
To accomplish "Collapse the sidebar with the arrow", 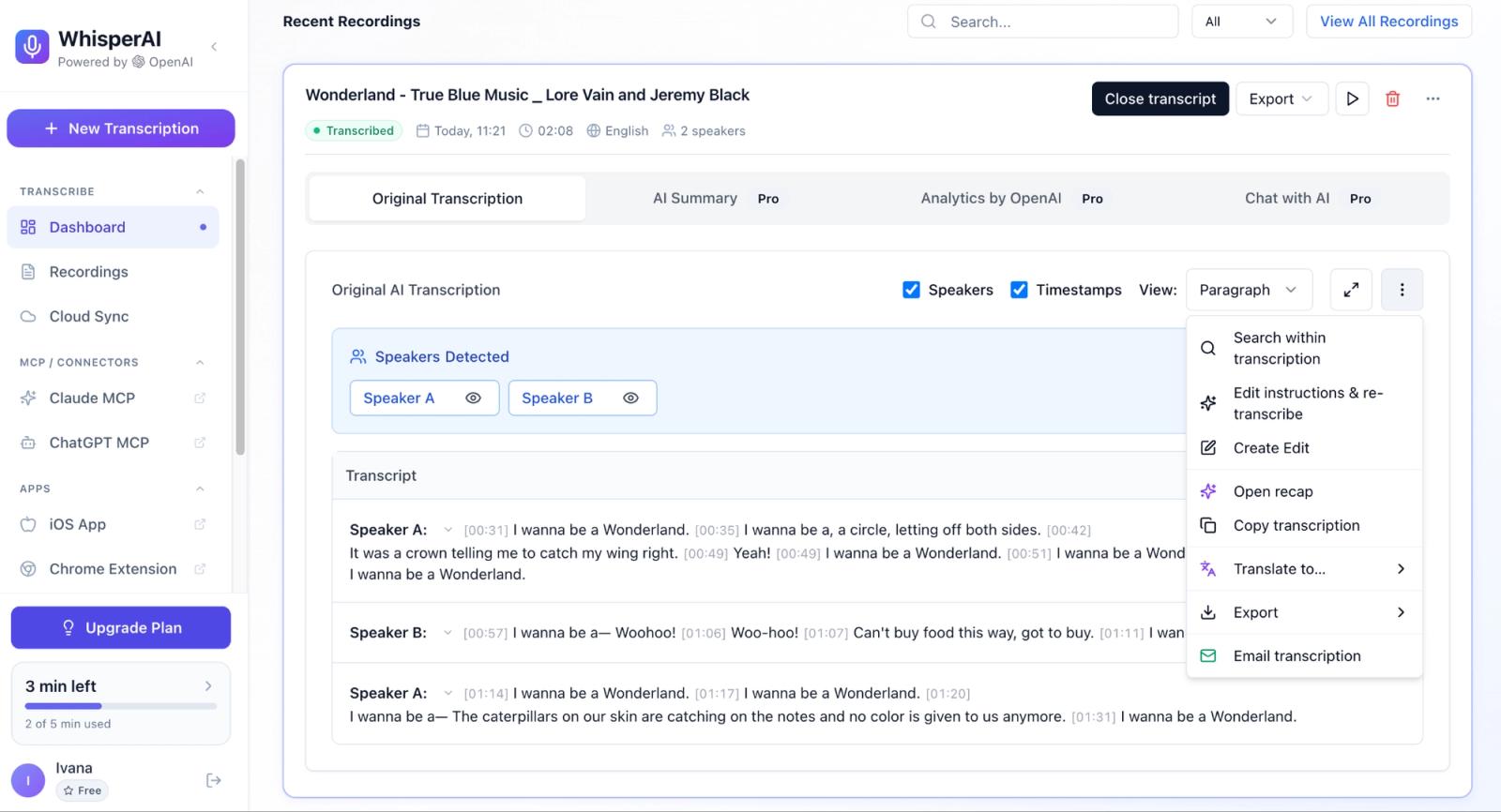I will [x=214, y=47].
